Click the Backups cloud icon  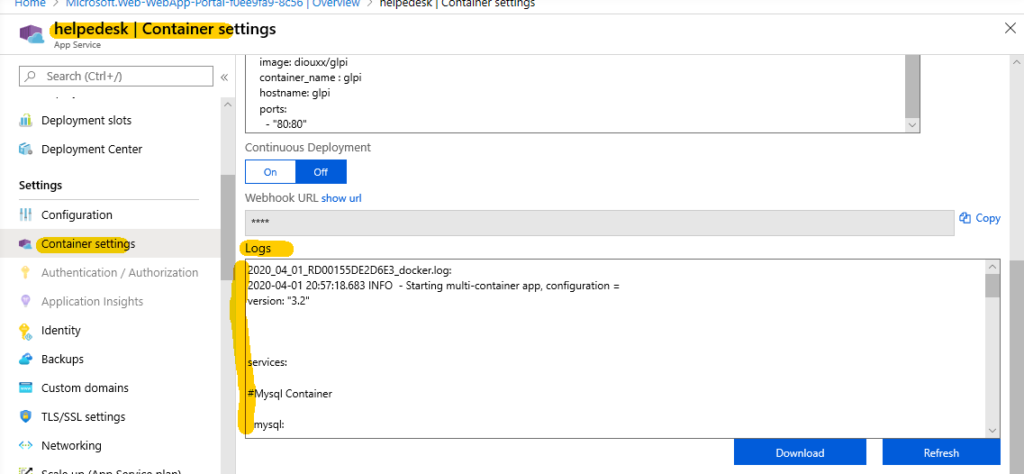point(26,359)
